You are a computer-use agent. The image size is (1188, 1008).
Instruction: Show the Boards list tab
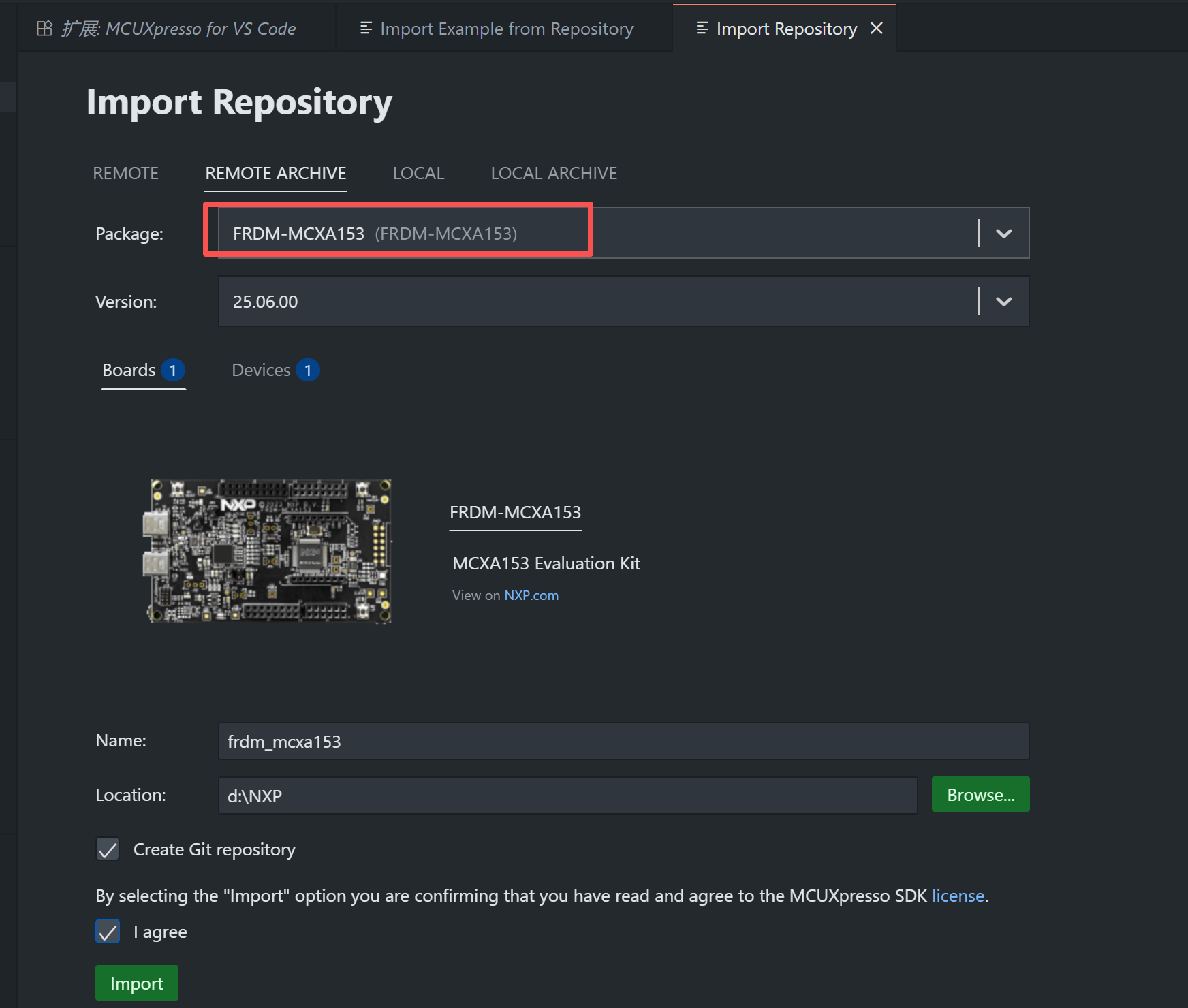pos(143,370)
